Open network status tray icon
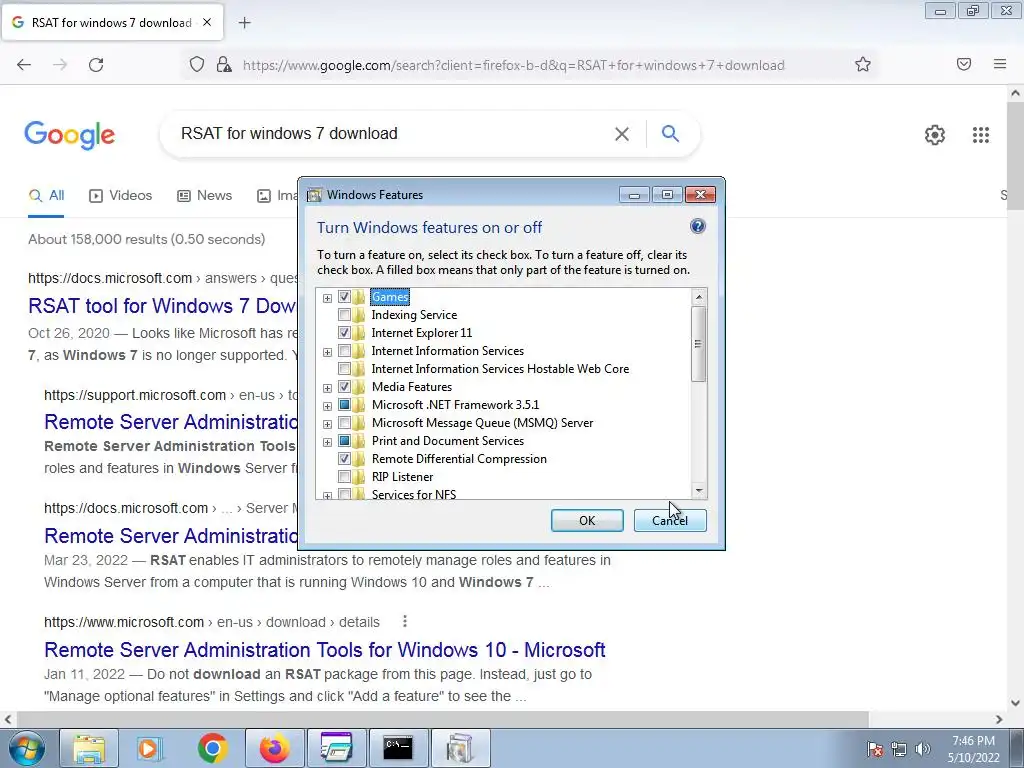Image resolution: width=1024 pixels, height=768 pixels. 899,748
